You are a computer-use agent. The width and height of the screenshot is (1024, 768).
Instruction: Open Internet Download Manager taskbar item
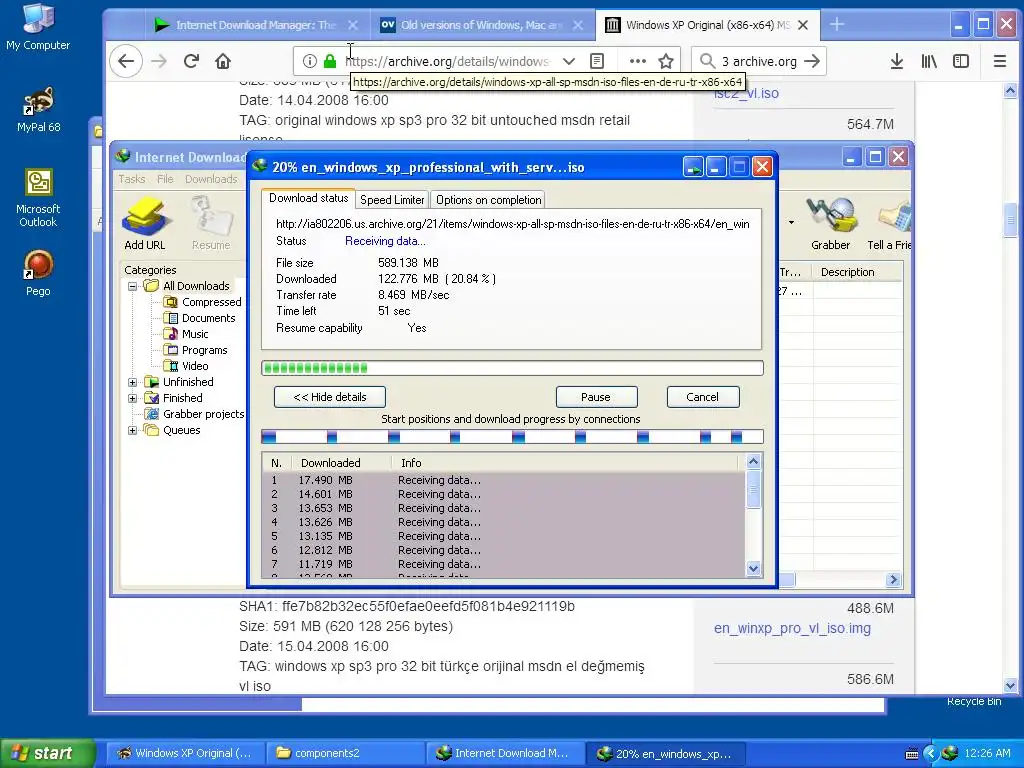(x=505, y=753)
